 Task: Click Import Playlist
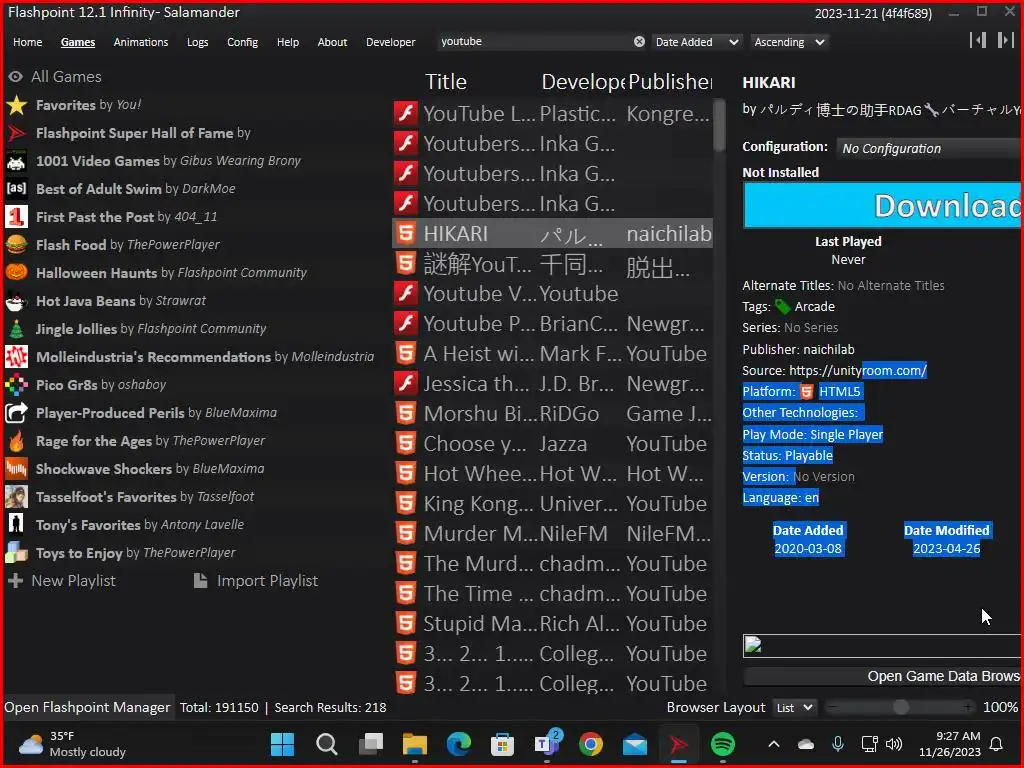256,581
